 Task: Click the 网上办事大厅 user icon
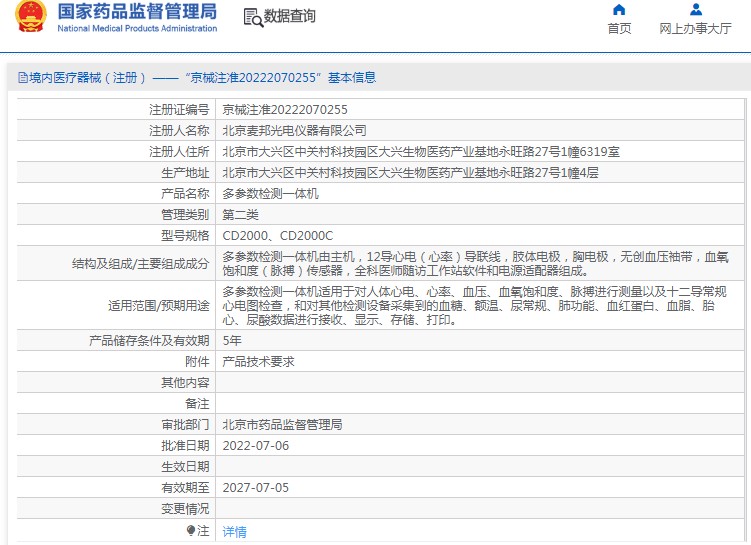695,10
